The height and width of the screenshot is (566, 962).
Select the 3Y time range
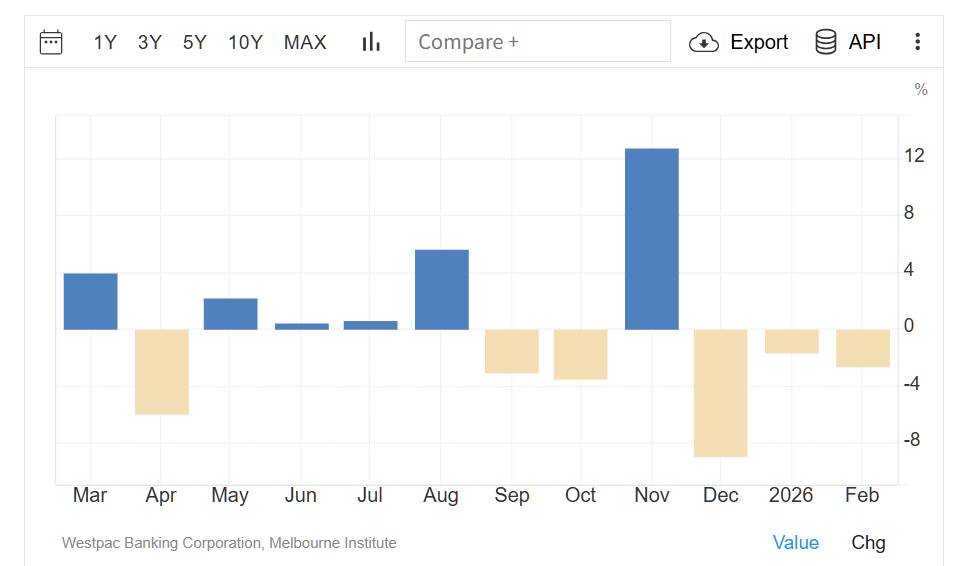pyautogui.click(x=150, y=42)
